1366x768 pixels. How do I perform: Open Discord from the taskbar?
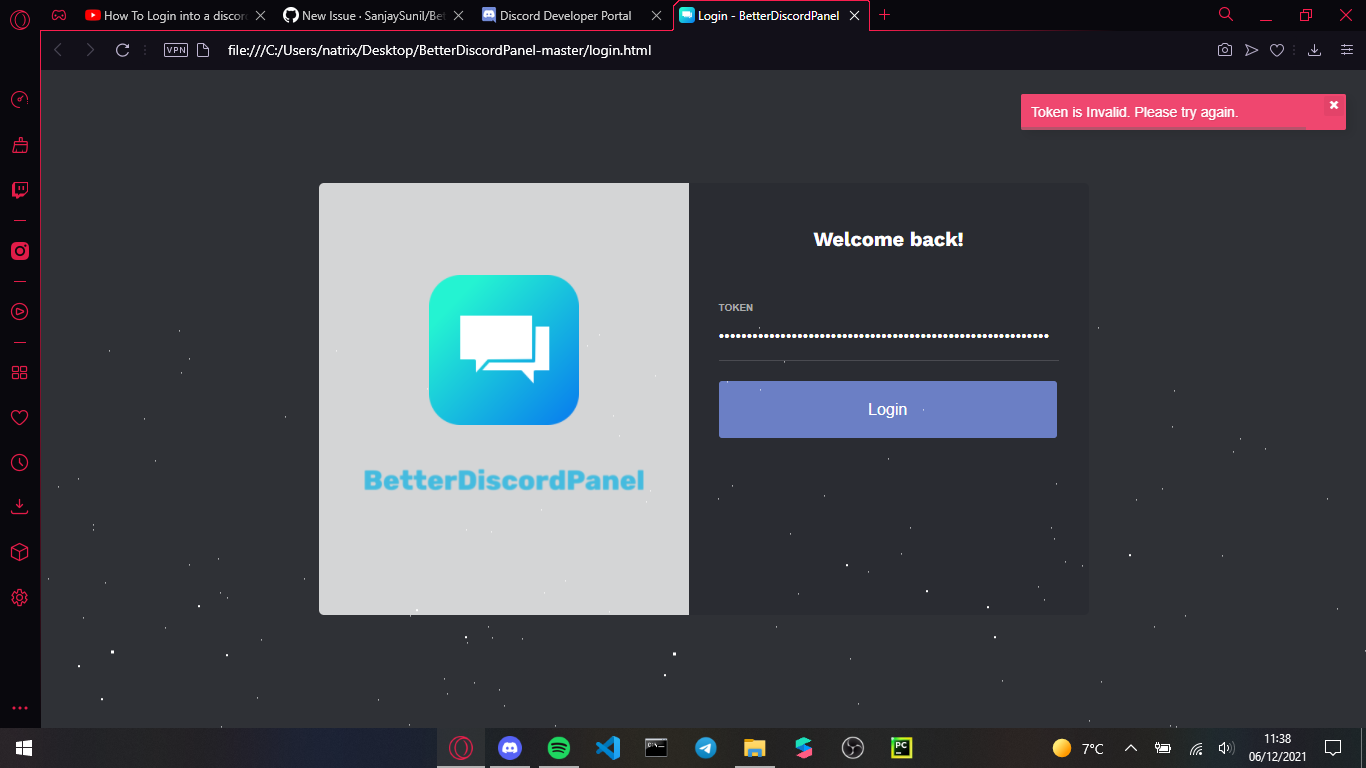pos(510,748)
